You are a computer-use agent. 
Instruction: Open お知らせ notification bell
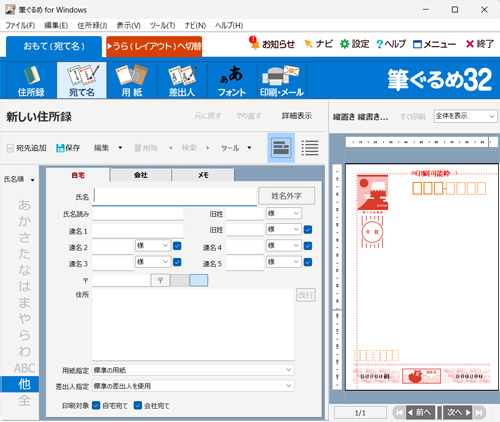(x=254, y=43)
